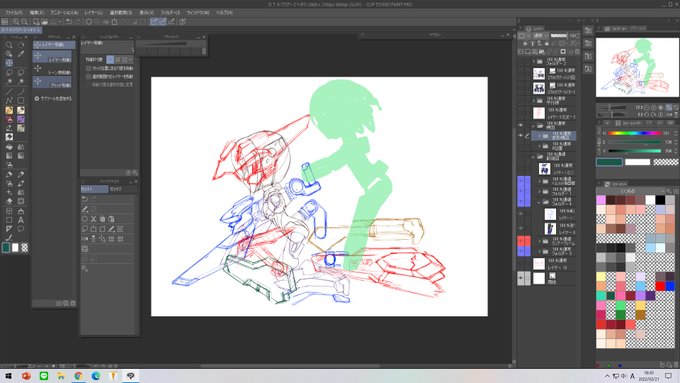Open the 編集 (Edit) menu

pos(37,13)
